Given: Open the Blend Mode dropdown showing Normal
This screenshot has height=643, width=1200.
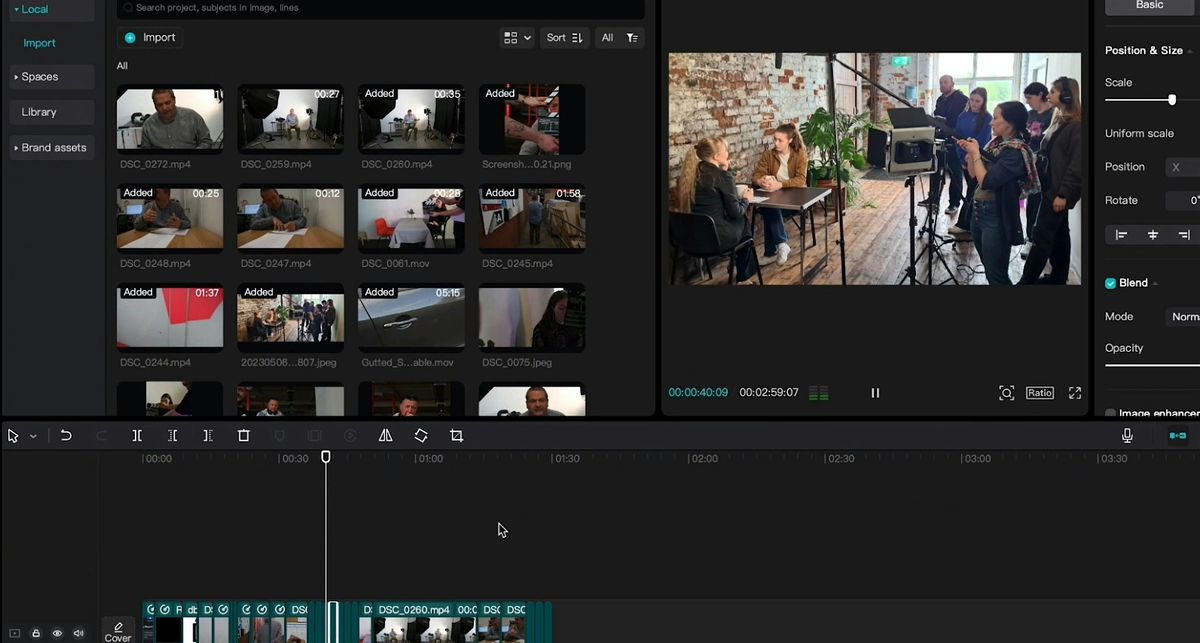Looking at the screenshot, I should pos(1184,316).
